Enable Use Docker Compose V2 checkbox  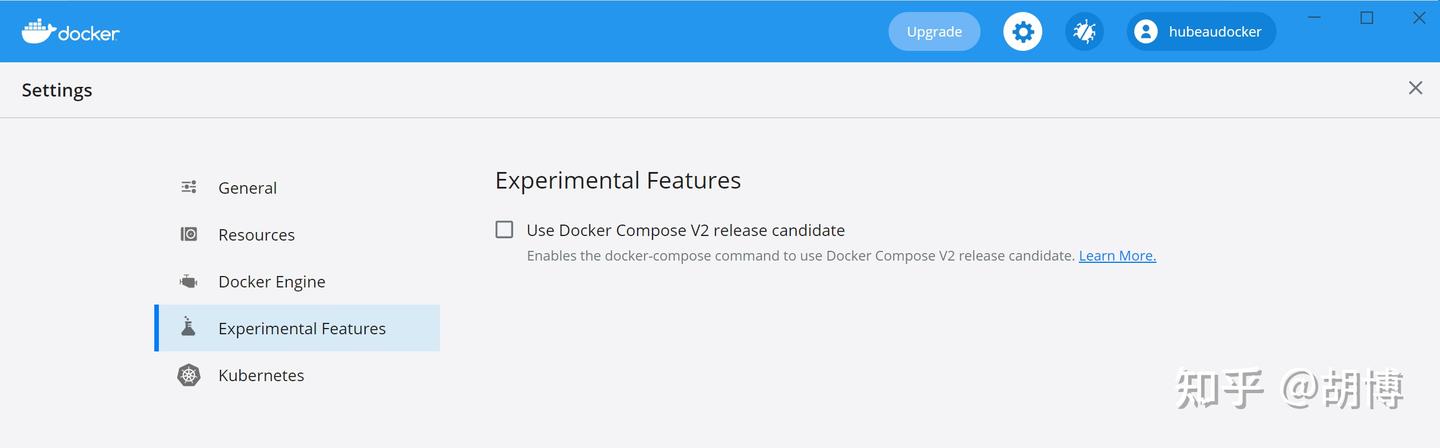coord(505,230)
